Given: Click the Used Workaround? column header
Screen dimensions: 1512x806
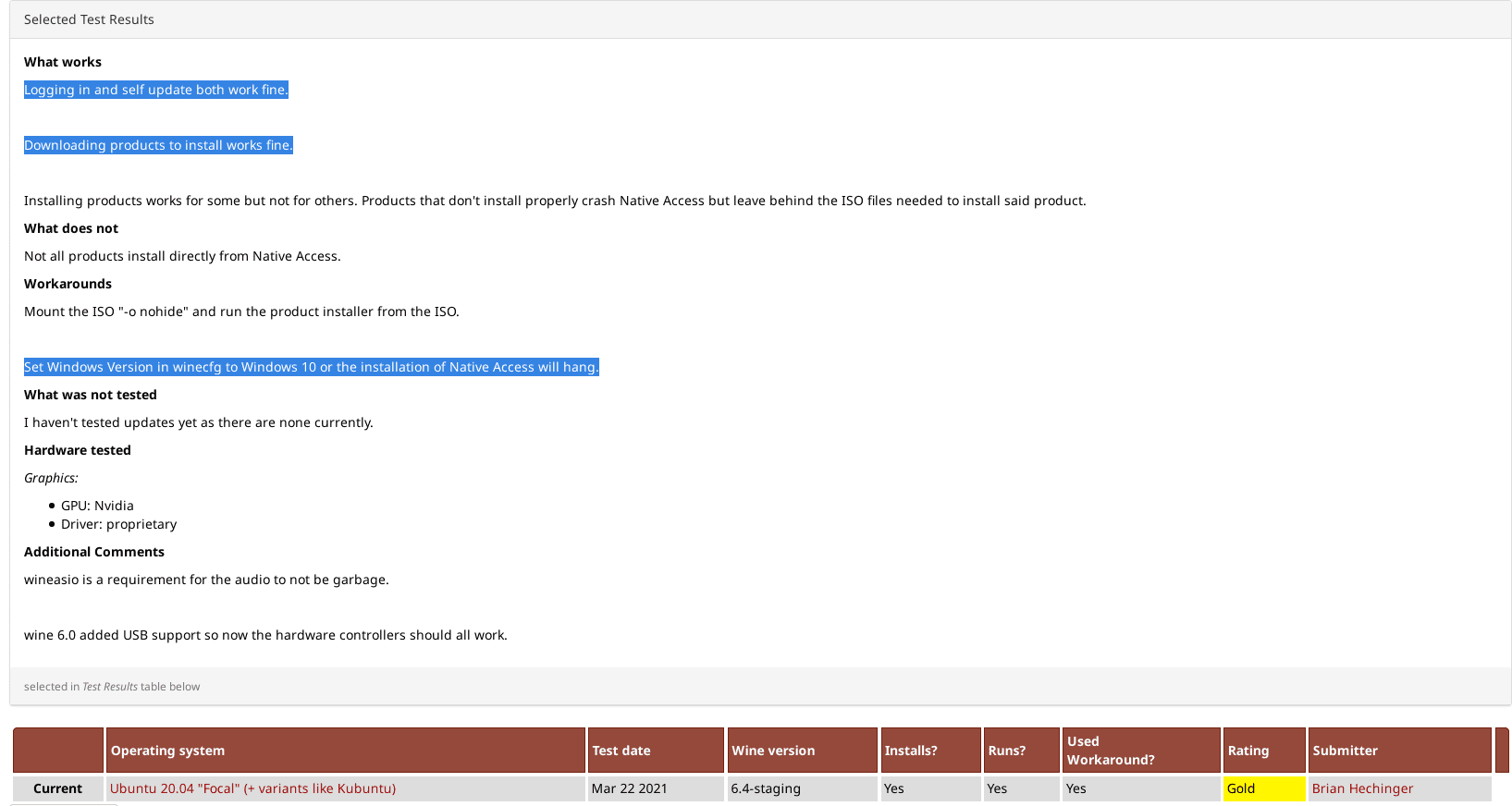Looking at the screenshot, I should (1110, 751).
